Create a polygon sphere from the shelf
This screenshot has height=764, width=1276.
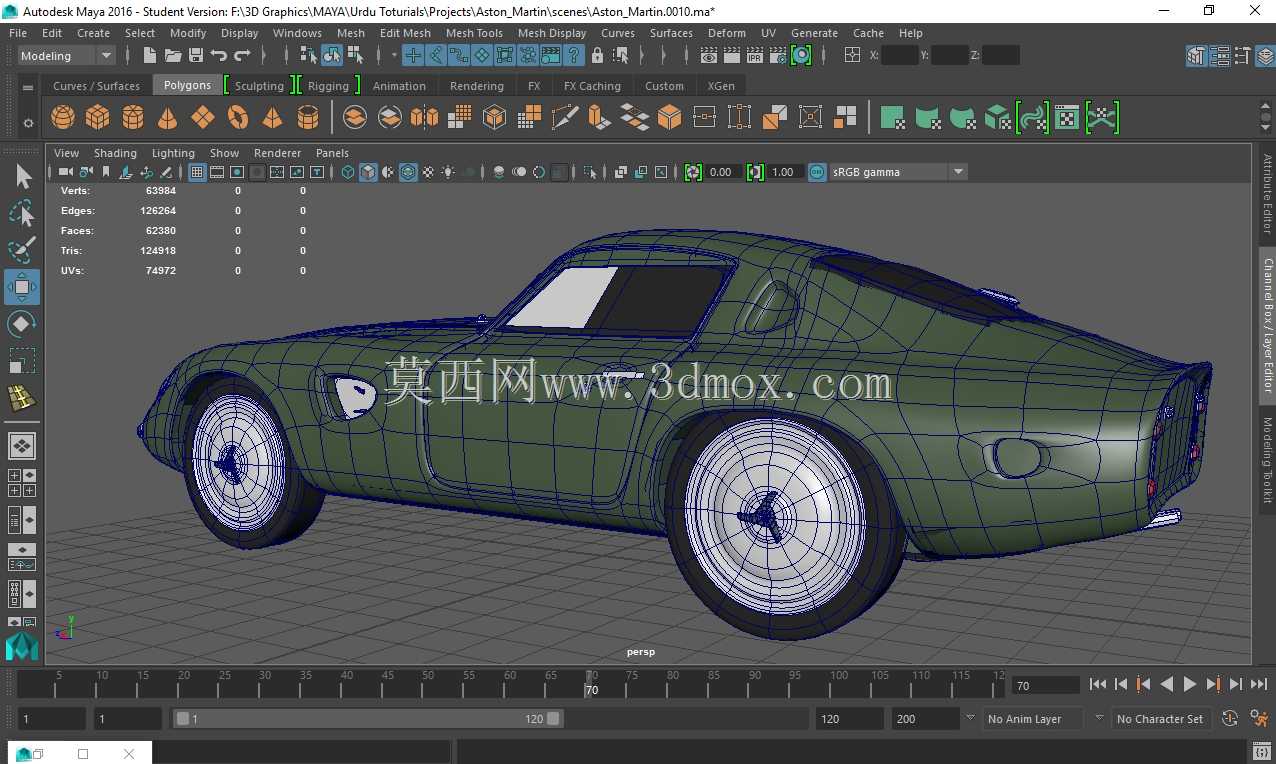click(63, 118)
